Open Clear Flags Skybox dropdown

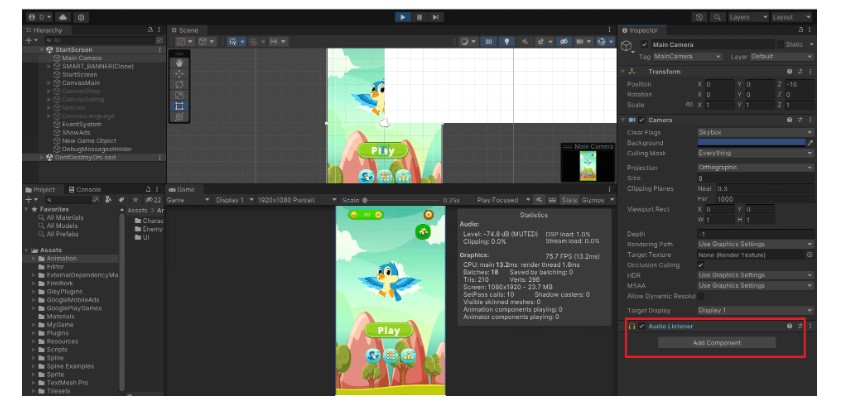pyautogui.click(x=755, y=132)
